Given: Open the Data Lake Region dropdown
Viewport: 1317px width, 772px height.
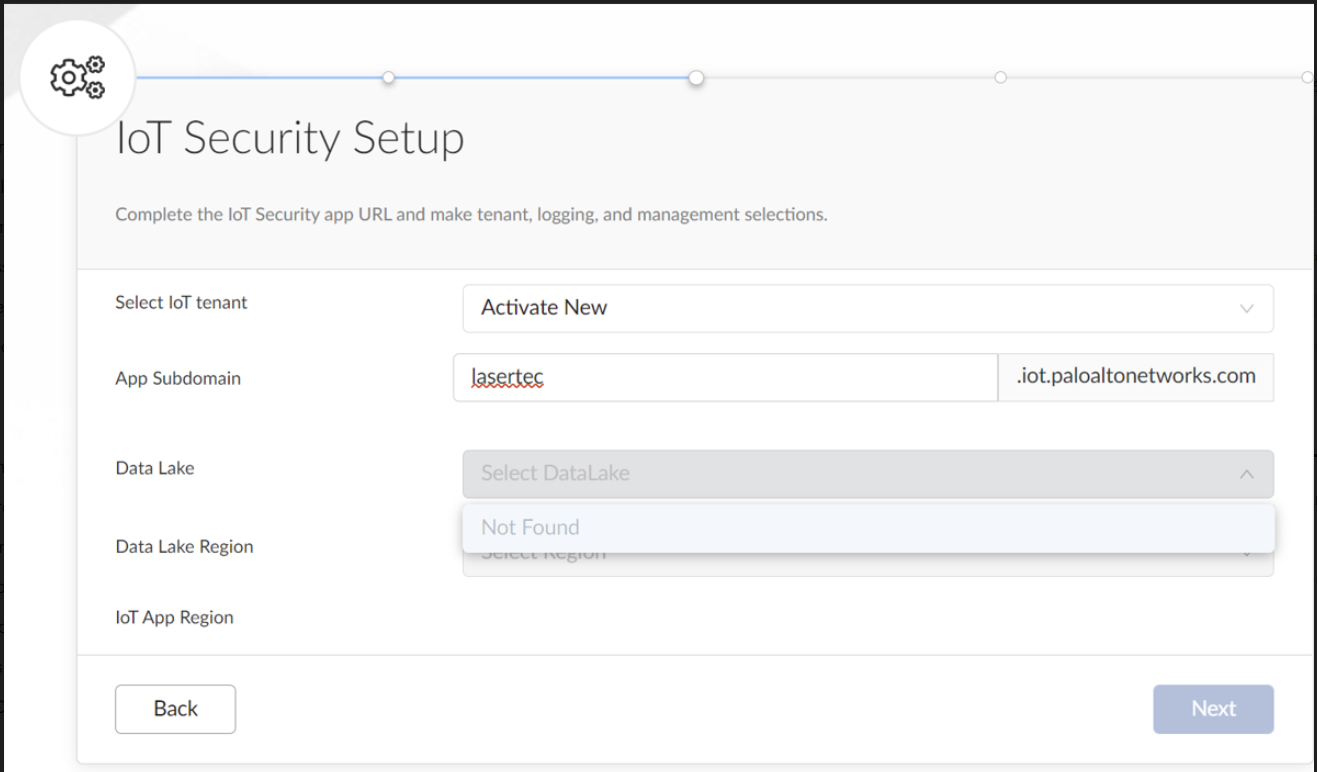Looking at the screenshot, I should point(868,565).
